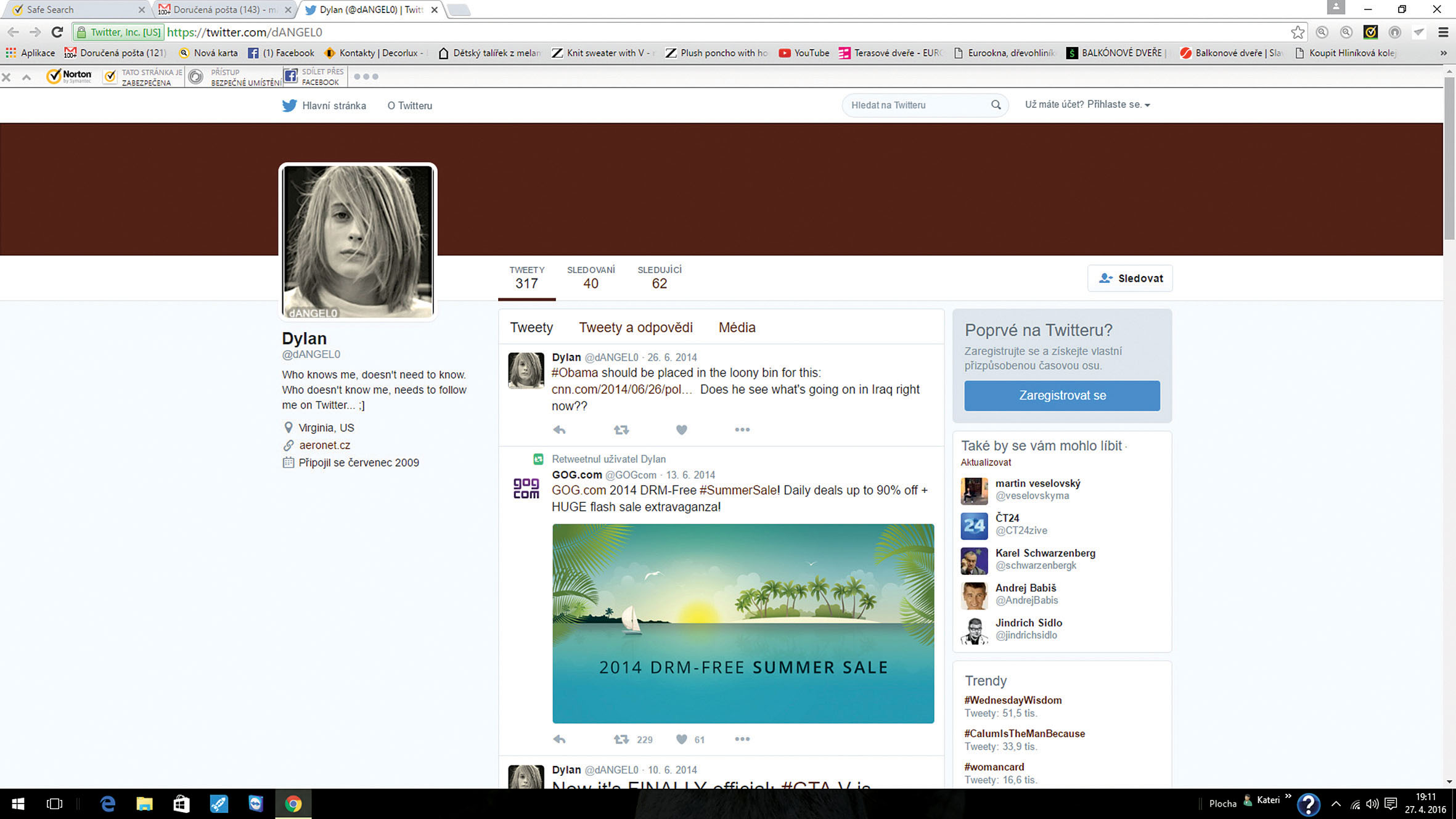Viewport: 1456px width, 819px height.
Task: Close the Norton toolbar with the X
Action: click(7, 77)
